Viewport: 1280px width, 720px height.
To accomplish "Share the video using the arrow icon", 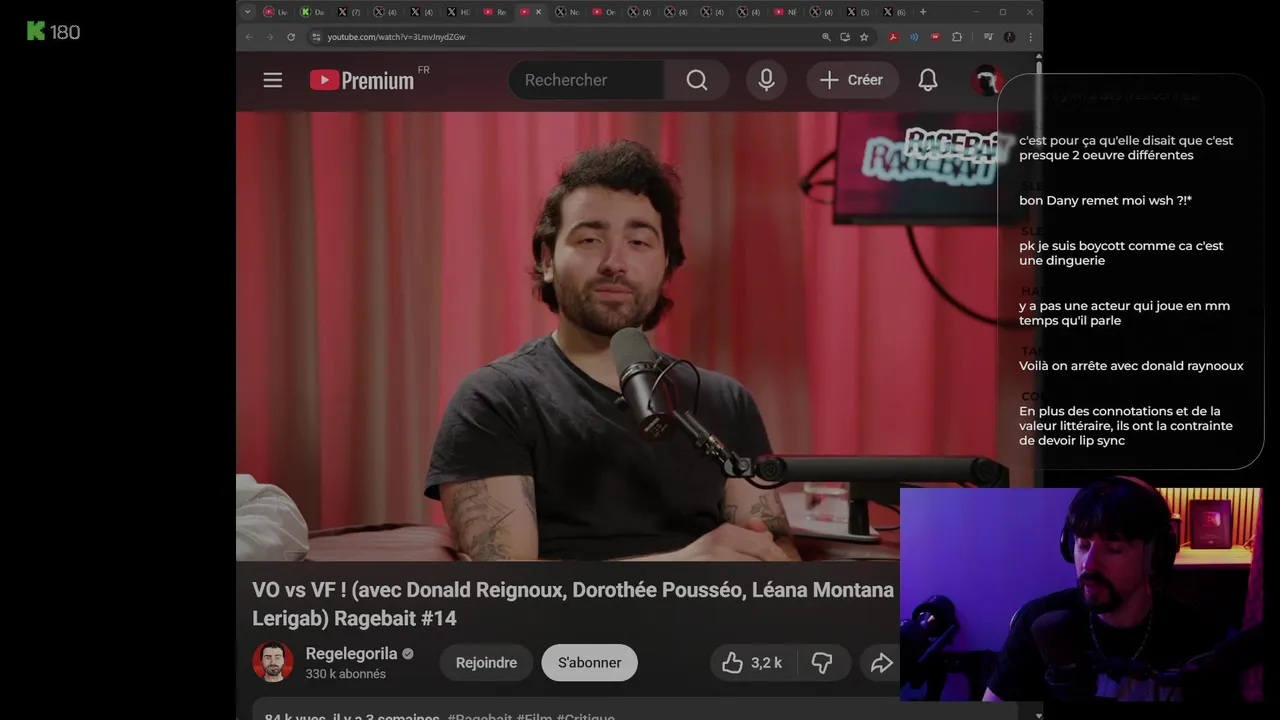I will 881,663.
